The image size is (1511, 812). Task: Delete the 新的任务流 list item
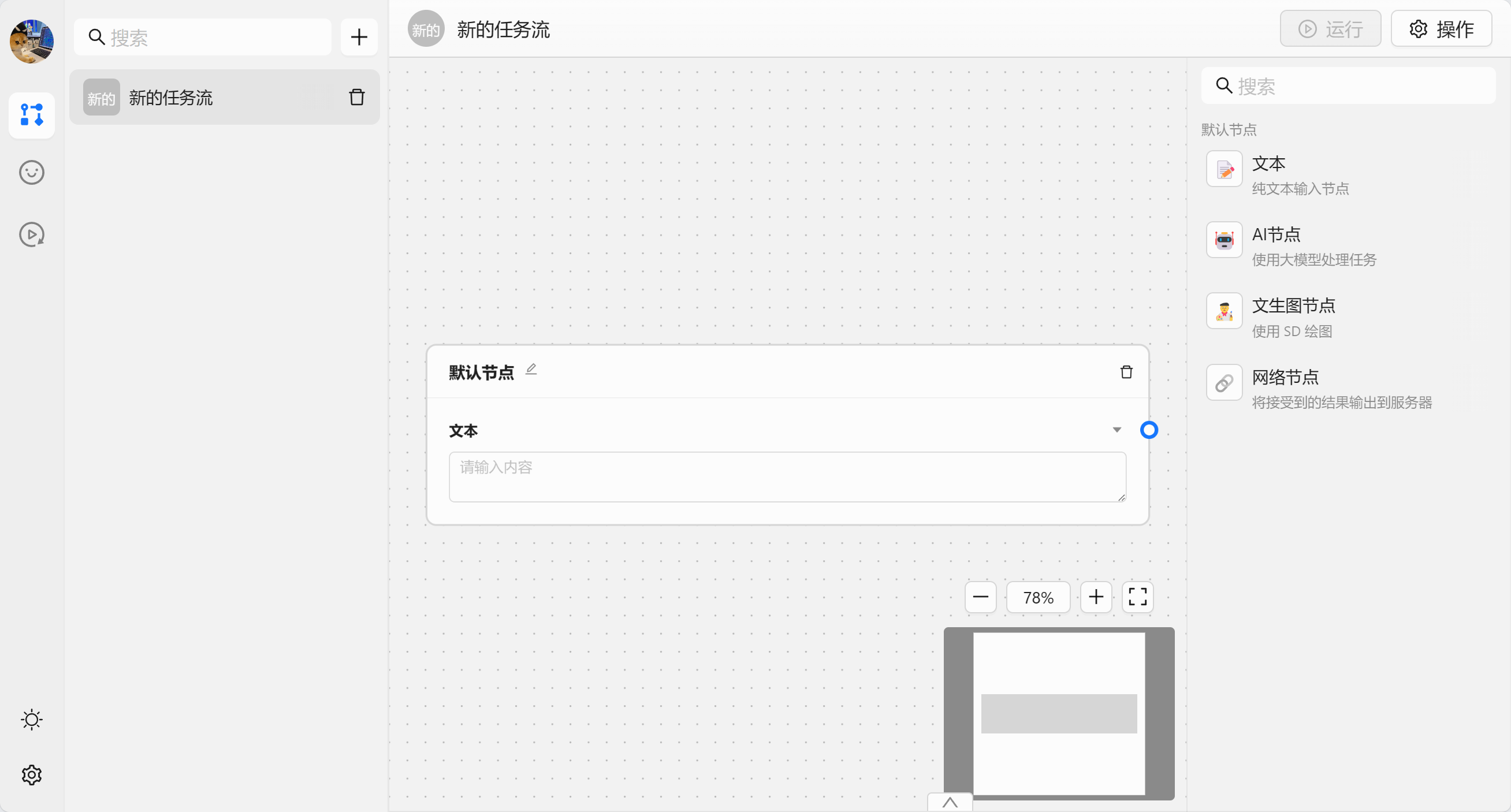tap(356, 98)
